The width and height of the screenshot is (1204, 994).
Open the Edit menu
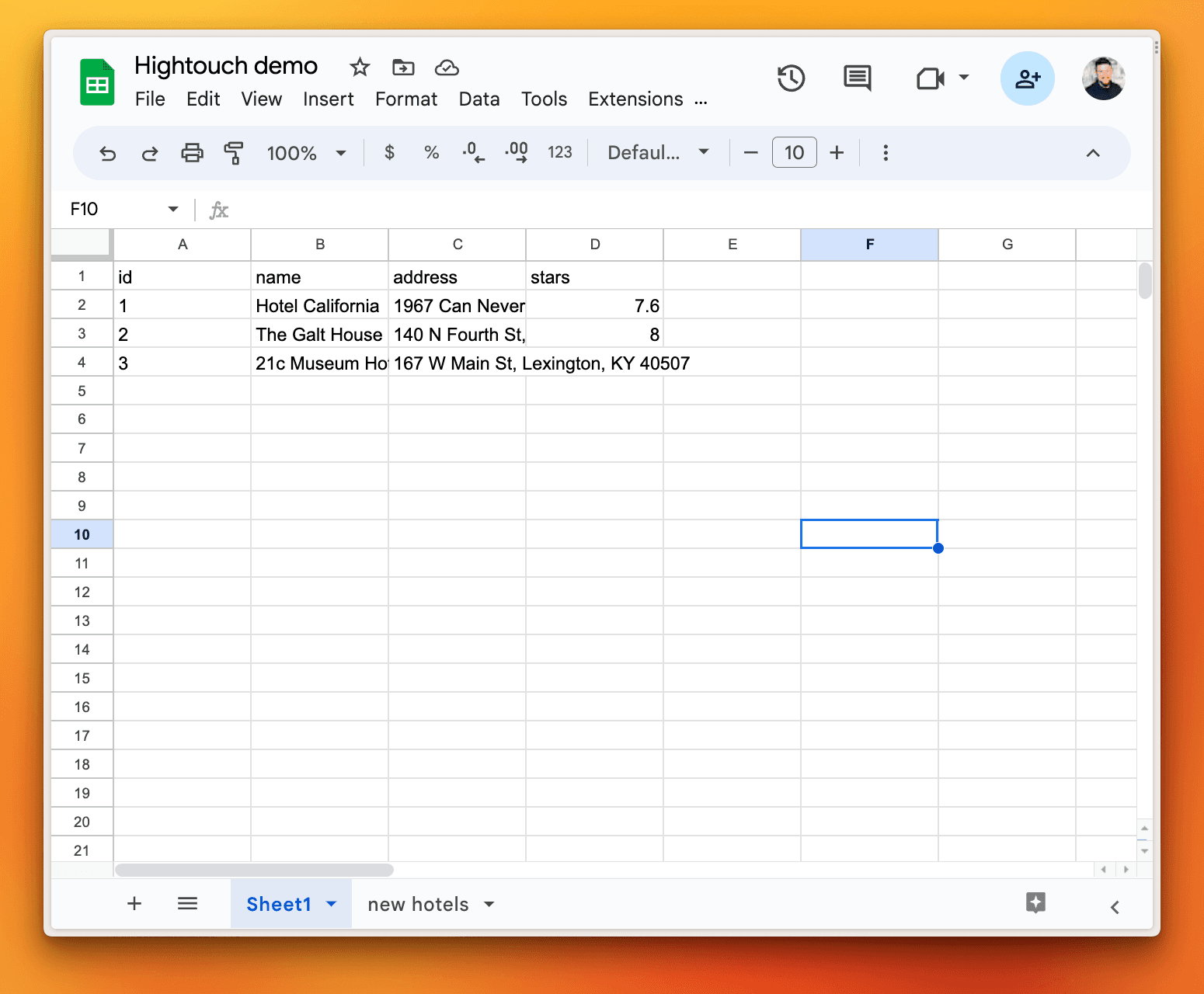click(204, 99)
